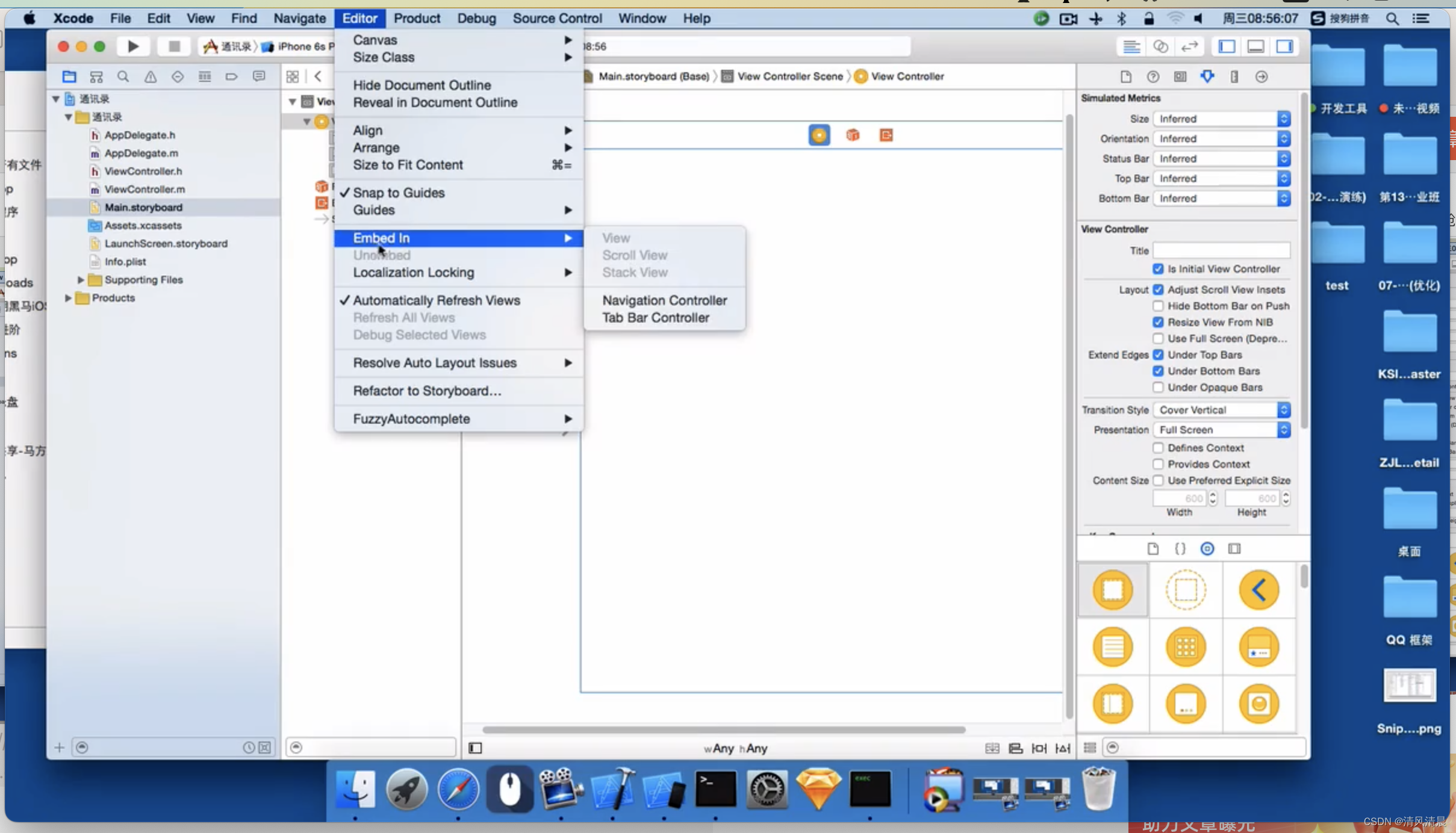This screenshot has width=1456, height=833.
Task: Open the Status Bar dropdown
Action: coord(1222,158)
